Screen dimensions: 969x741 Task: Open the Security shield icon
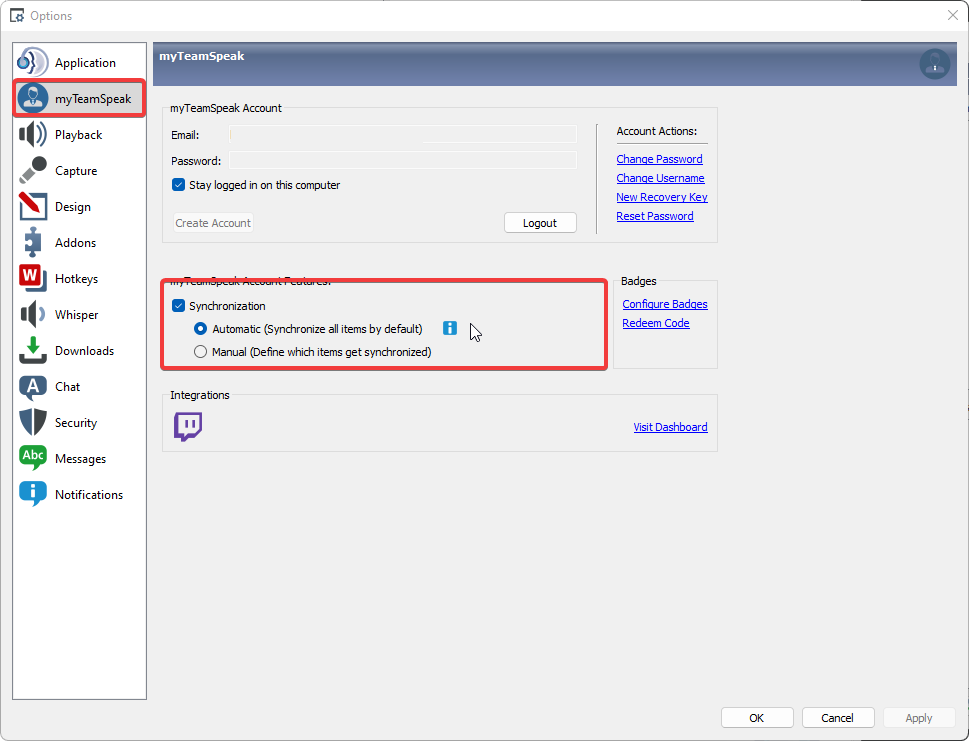point(33,423)
